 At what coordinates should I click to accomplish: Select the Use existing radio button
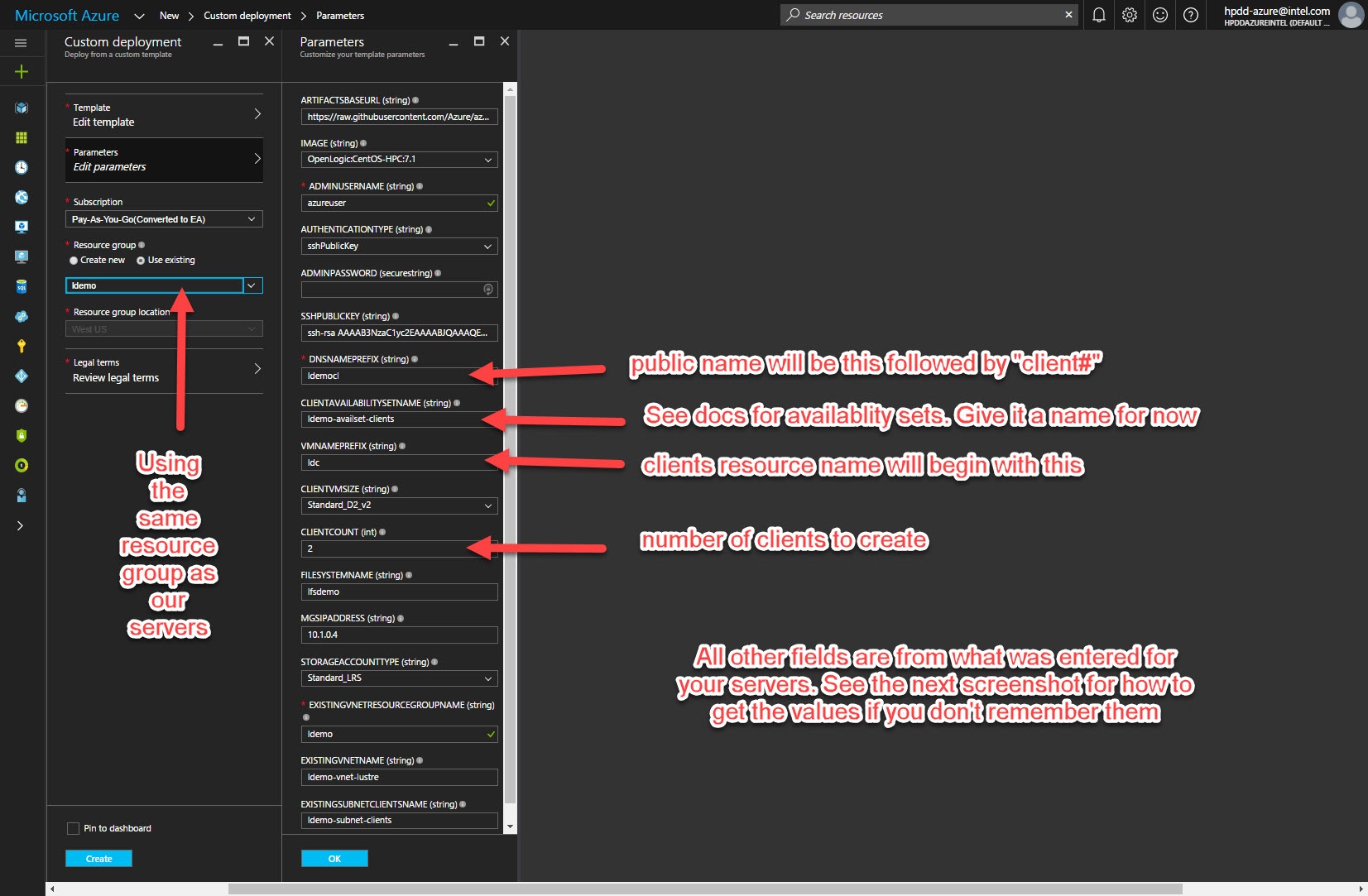click(x=141, y=261)
